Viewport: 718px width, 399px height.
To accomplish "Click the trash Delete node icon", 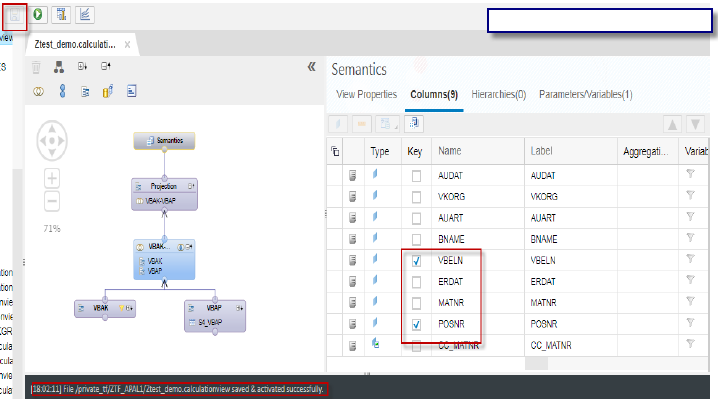I will pos(36,67).
